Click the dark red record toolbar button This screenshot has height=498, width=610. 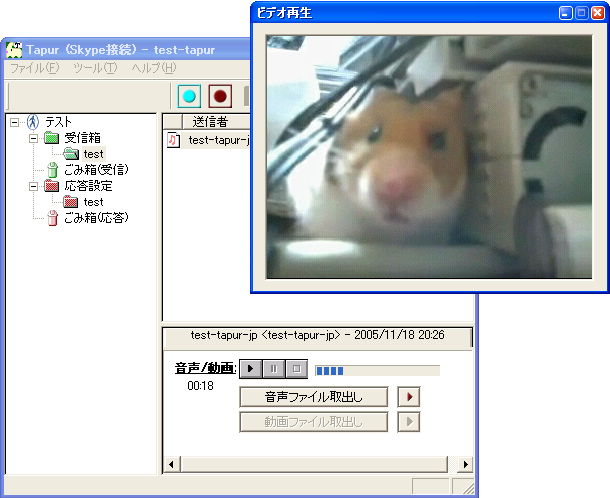click(x=220, y=96)
